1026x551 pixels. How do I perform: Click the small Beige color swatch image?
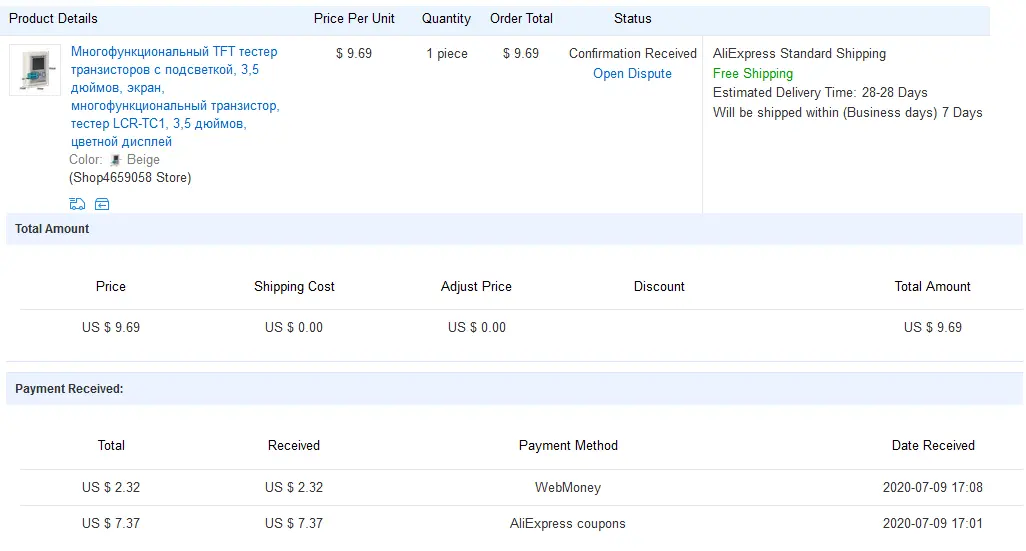(x=116, y=160)
